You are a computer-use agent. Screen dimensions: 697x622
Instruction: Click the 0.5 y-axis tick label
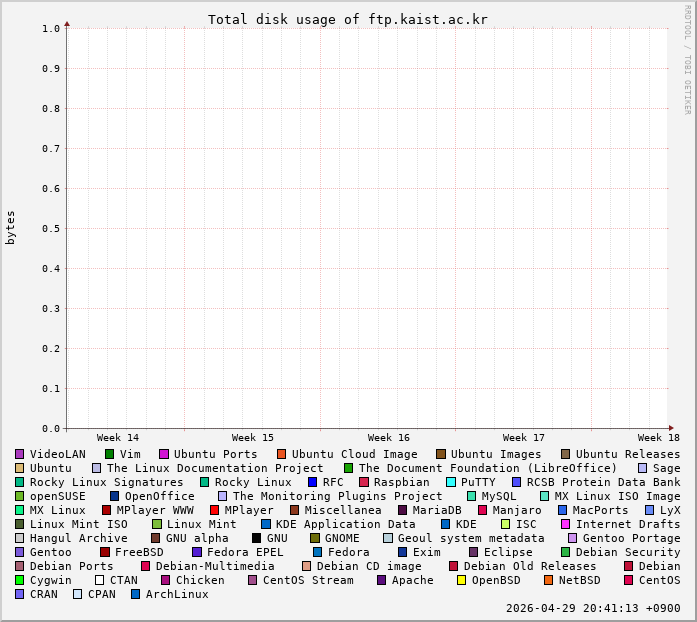point(51,228)
